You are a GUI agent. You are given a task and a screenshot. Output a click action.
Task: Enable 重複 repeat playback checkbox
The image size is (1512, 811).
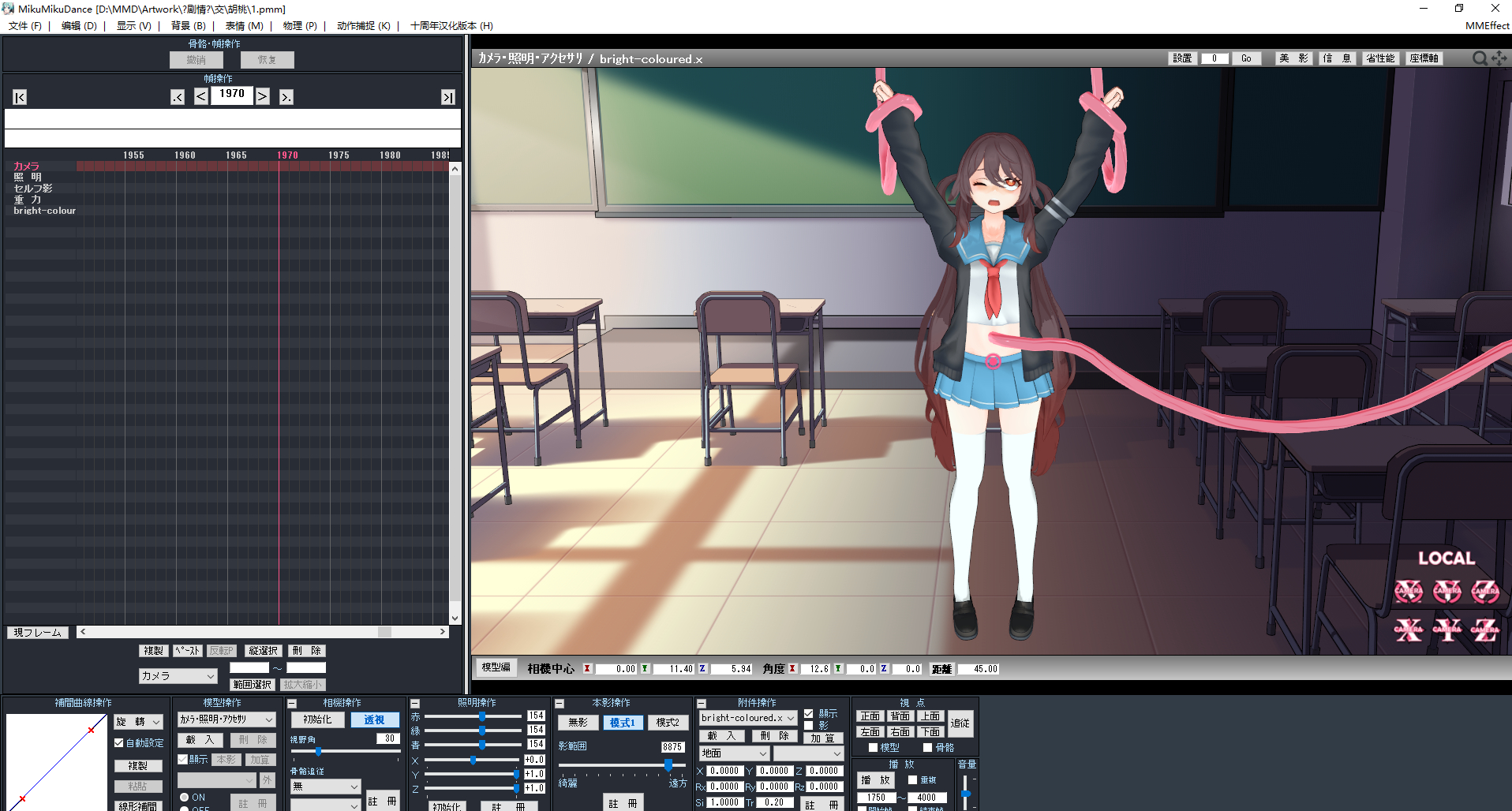tap(912, 780)
